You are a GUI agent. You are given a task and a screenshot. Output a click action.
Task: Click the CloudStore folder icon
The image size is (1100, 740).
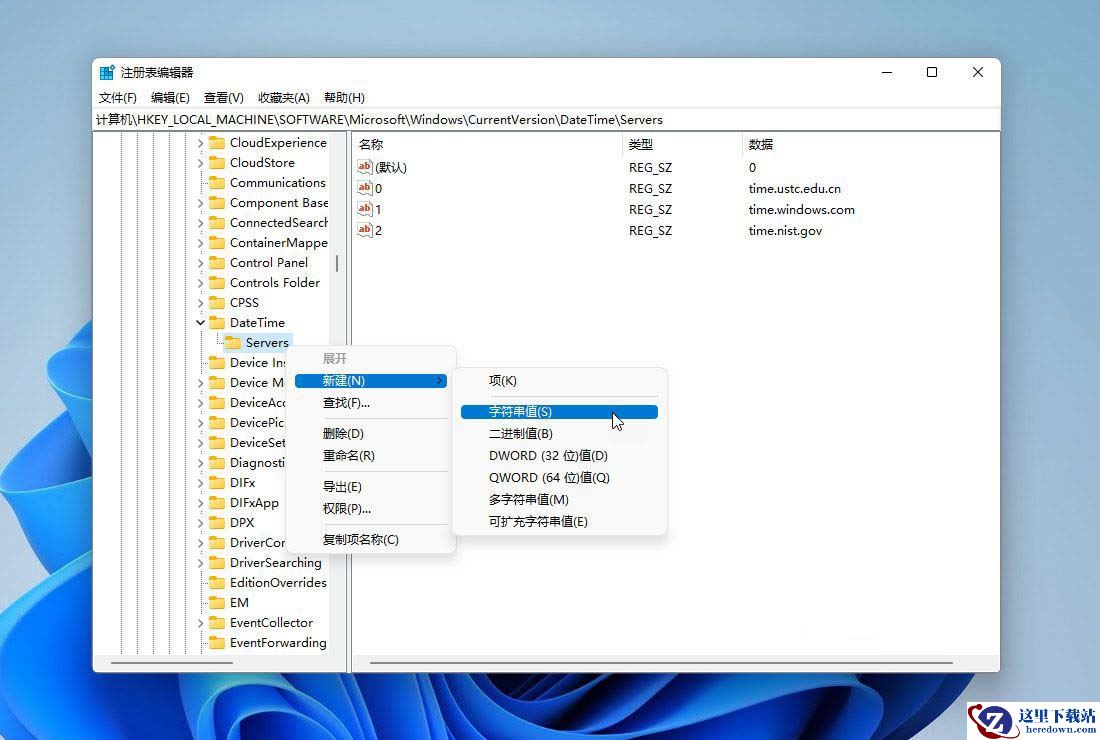tap(217, 163)
